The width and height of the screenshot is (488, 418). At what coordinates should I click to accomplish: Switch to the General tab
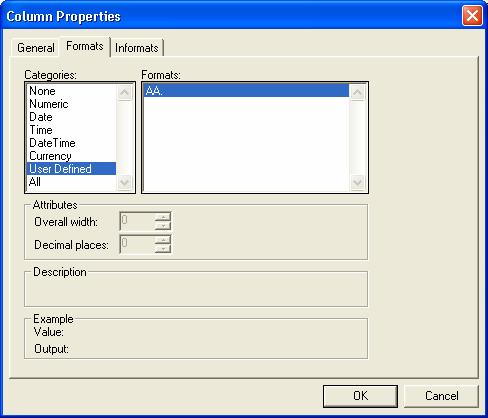tap(36, 48)
